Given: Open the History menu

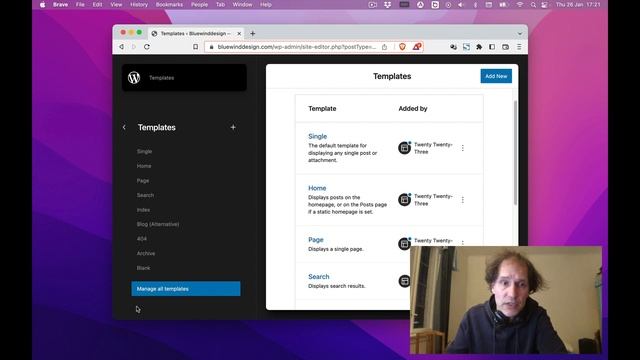Looking at the screenshot, I should point(139,5).
